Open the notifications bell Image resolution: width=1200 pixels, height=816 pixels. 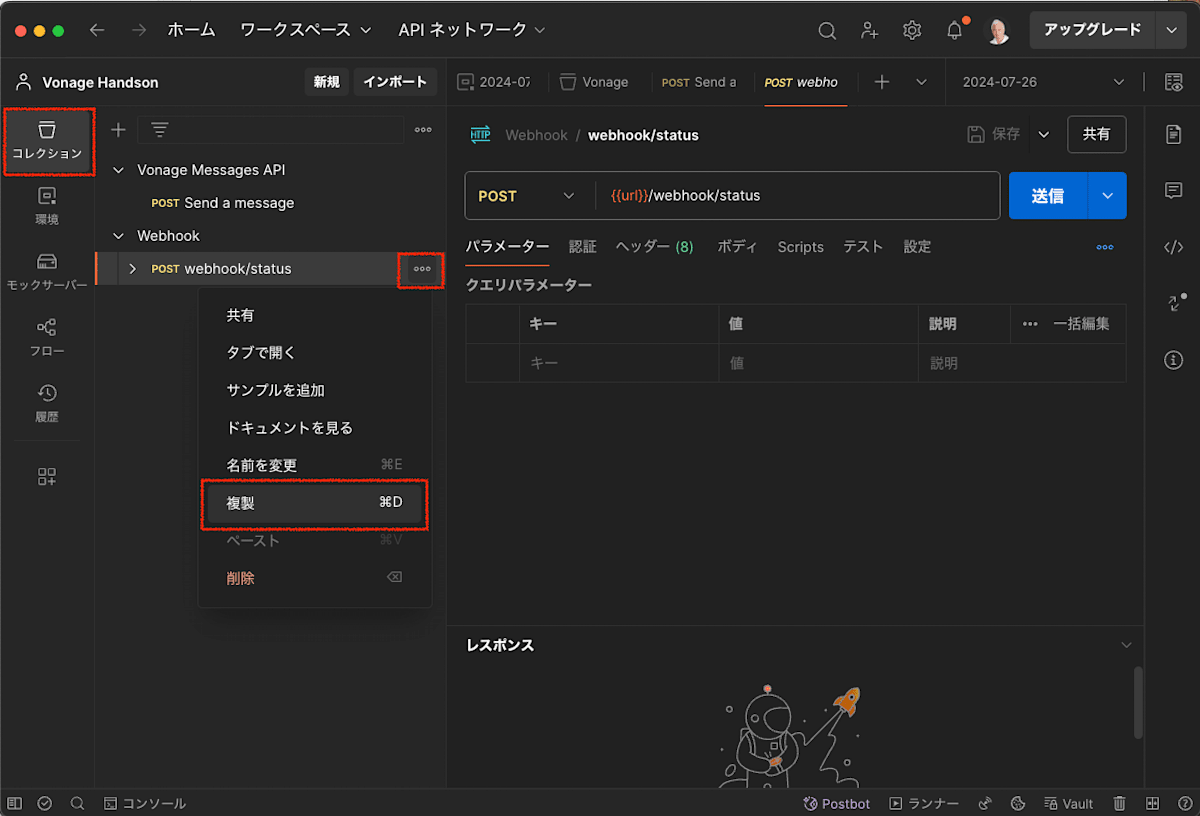pos(955,31)
